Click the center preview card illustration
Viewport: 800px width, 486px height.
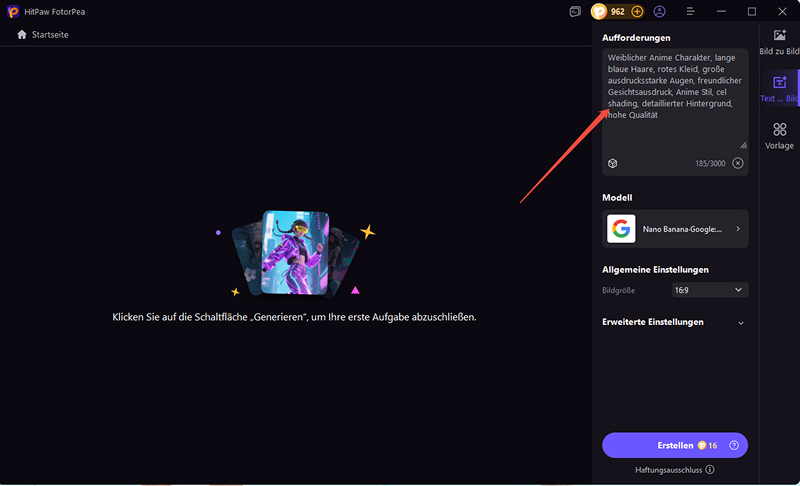(294, 252)
